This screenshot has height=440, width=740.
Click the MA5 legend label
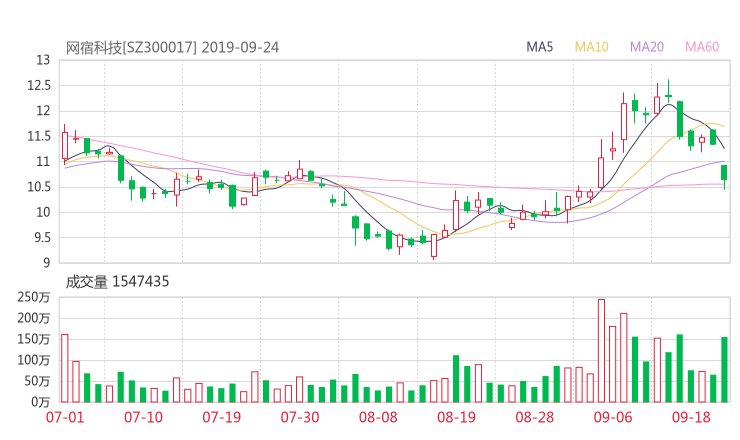pos(539,47)
